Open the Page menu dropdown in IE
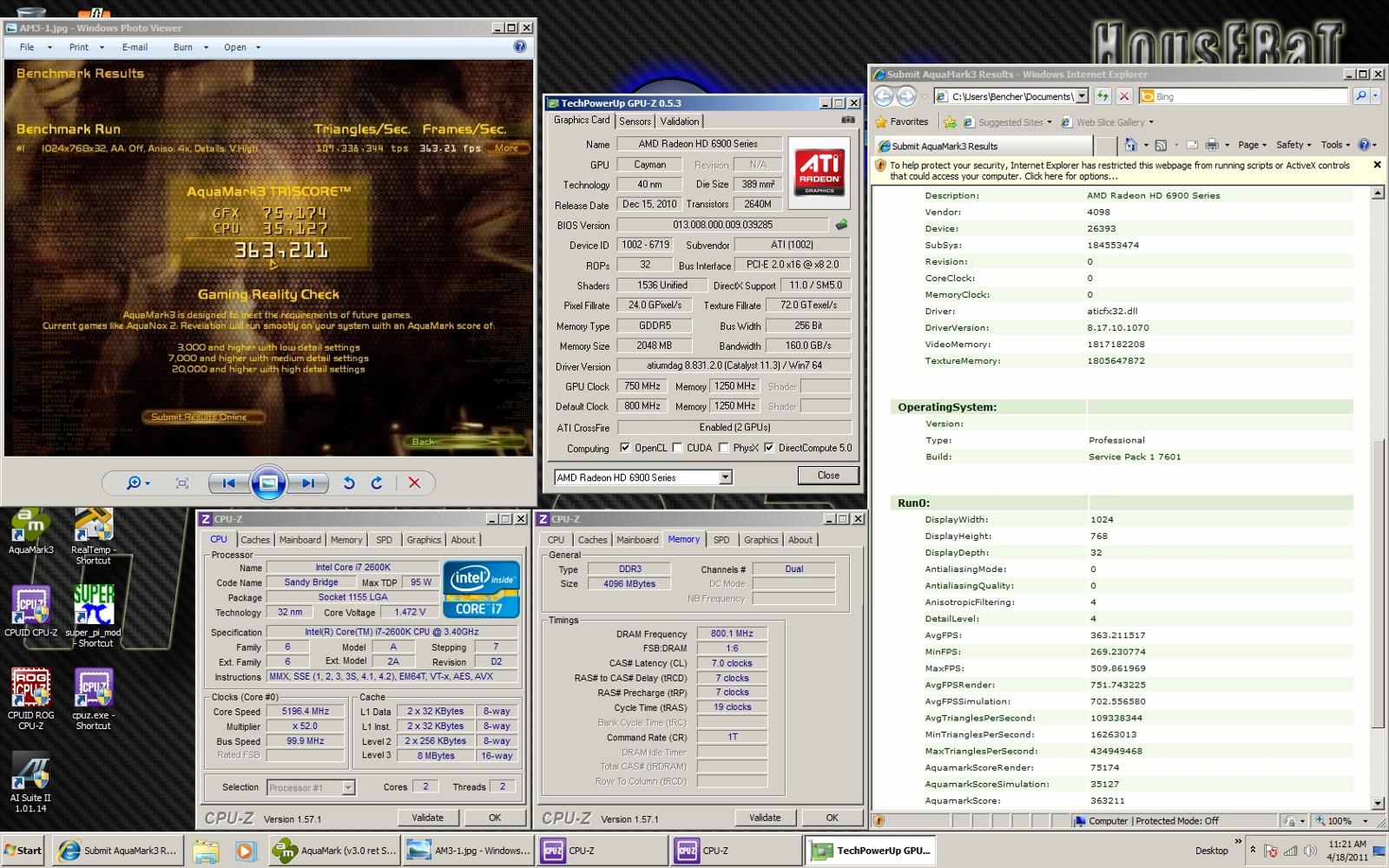This screenshot has width=1389, height=868. click(x=1253, y=145)
